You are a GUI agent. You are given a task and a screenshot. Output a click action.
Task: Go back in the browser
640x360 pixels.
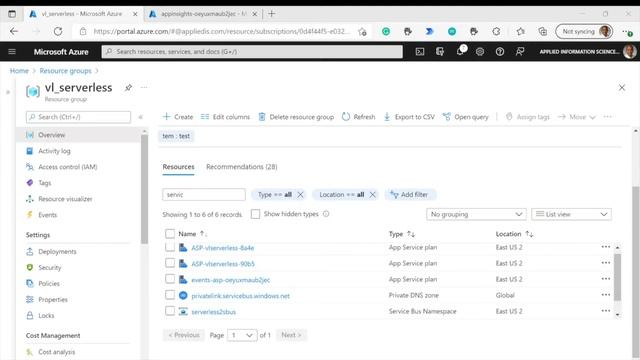point(14,31)
